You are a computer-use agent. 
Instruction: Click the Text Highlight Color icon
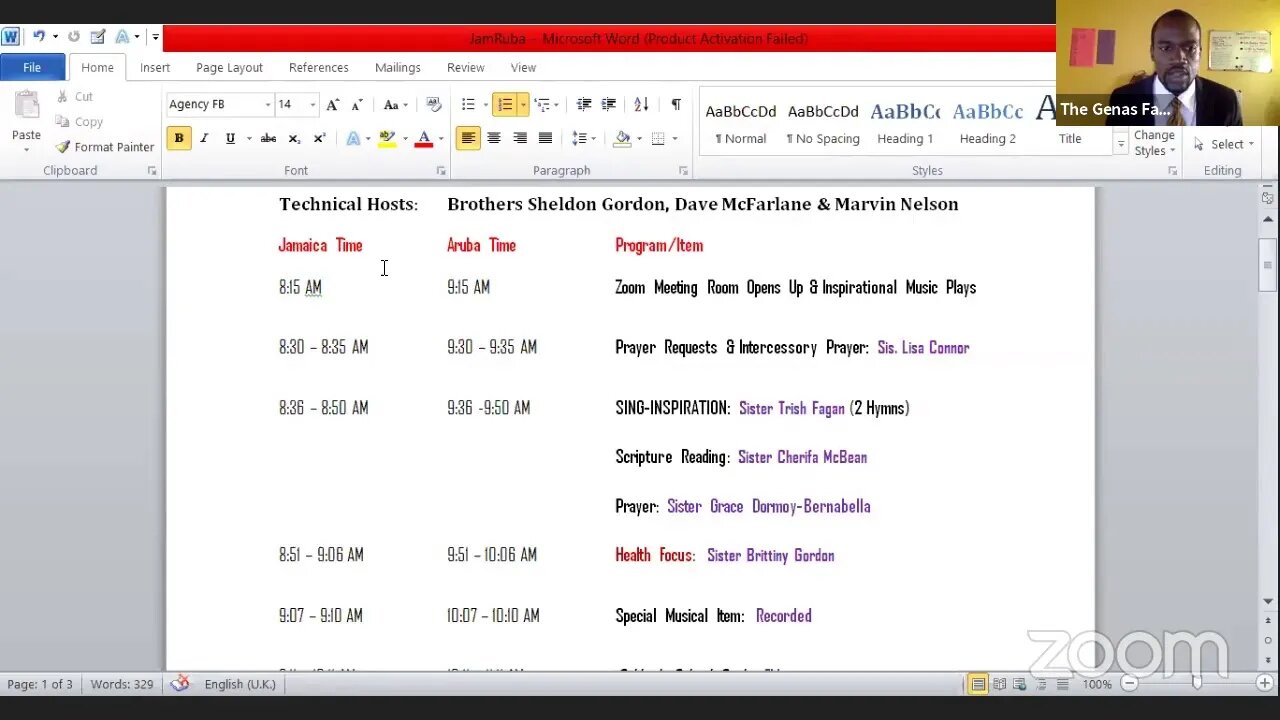(x=387, y=138)
